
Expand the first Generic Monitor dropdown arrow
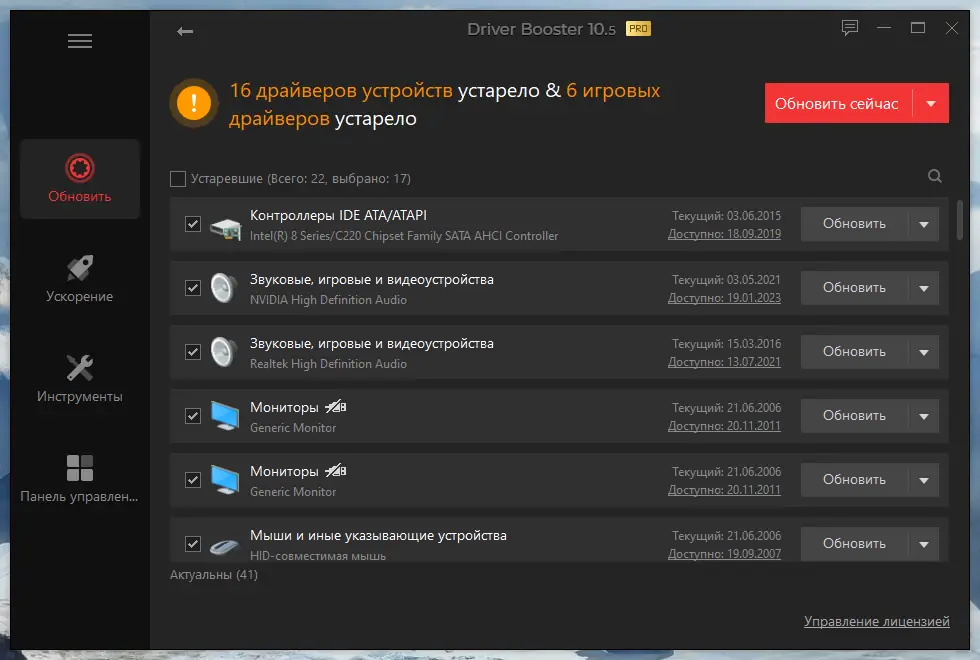(x=924, y=416)
